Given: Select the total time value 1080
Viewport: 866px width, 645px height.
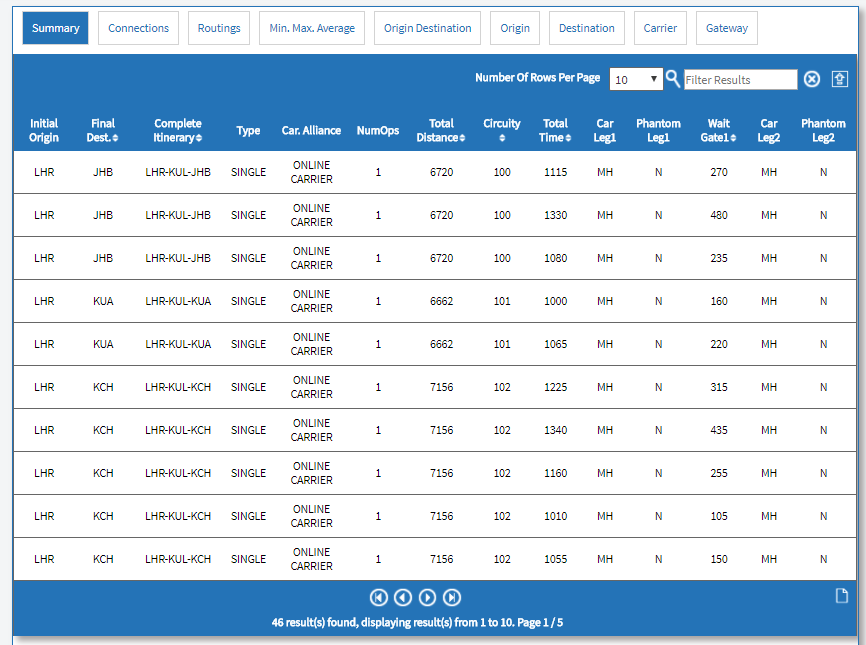Looking at the screenshot, I should click(x=555, y=258).
